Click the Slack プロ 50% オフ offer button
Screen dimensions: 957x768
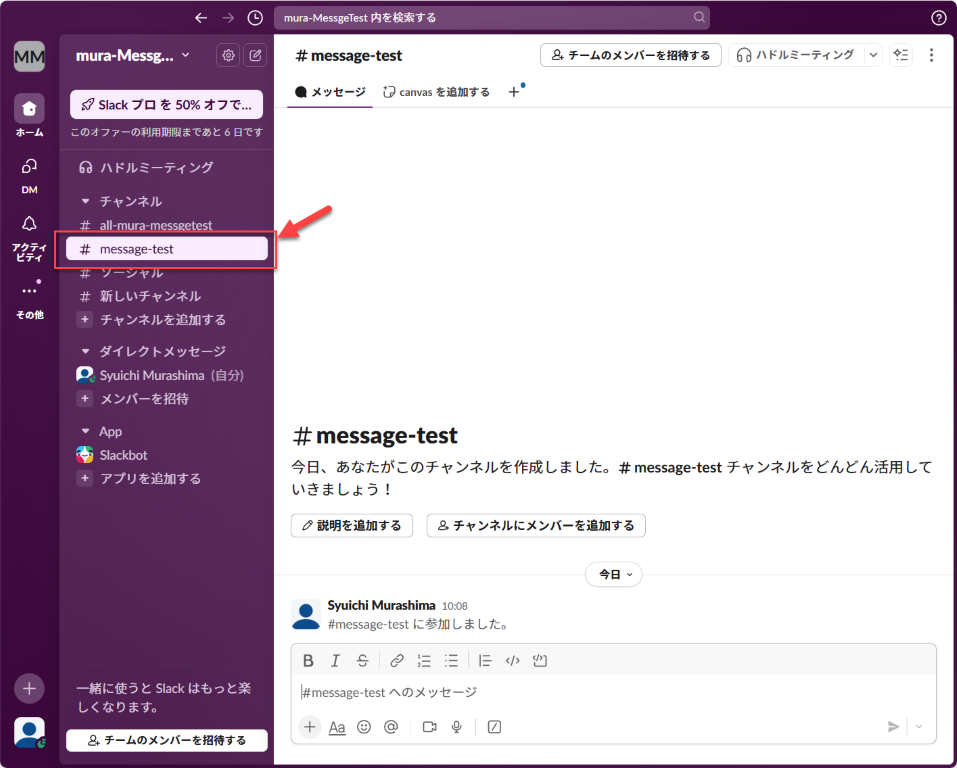(167, 104)
